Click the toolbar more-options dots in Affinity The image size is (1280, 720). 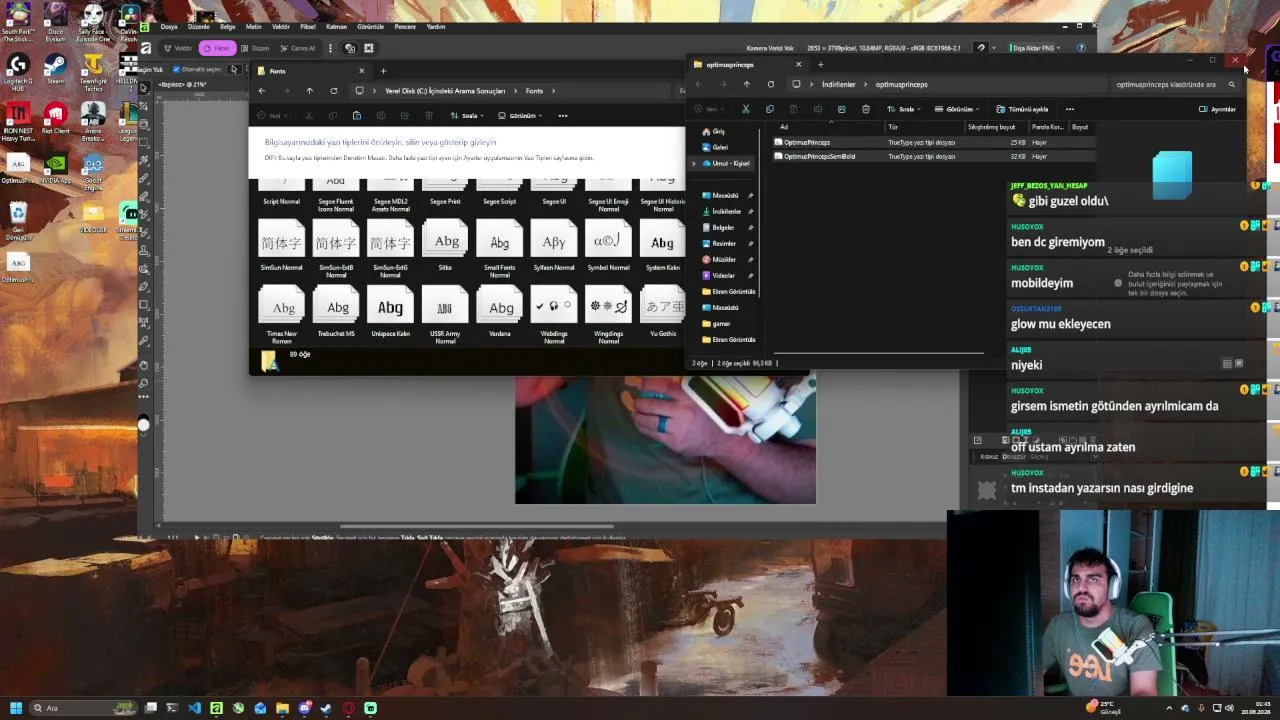(x=330, y=48)
